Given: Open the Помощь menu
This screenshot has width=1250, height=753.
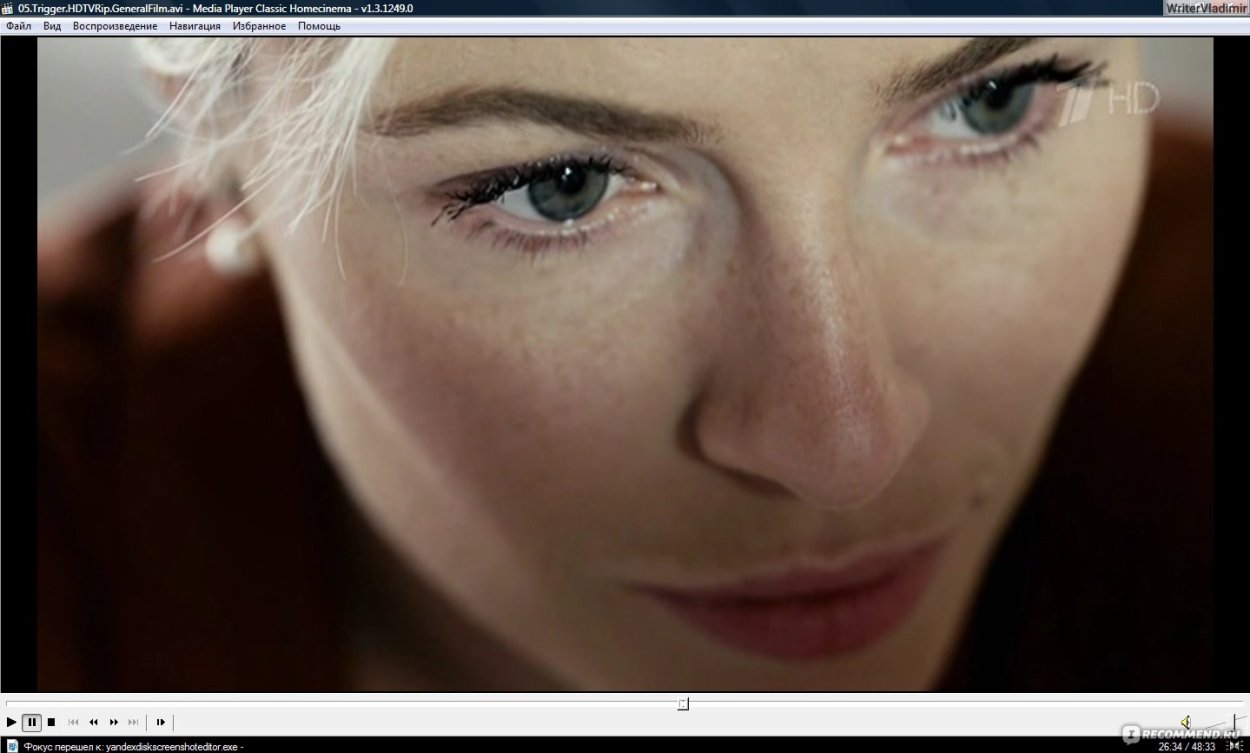Looking at the screenshot, I should (319, 26).
